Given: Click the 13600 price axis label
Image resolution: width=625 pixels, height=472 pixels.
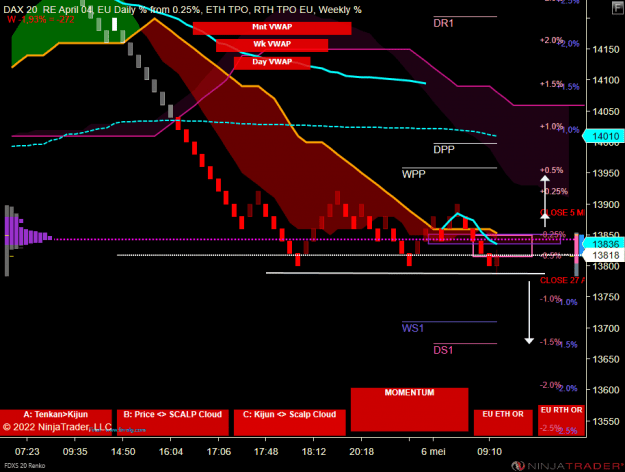Looking at the screenshot, I should click(606, 390).
